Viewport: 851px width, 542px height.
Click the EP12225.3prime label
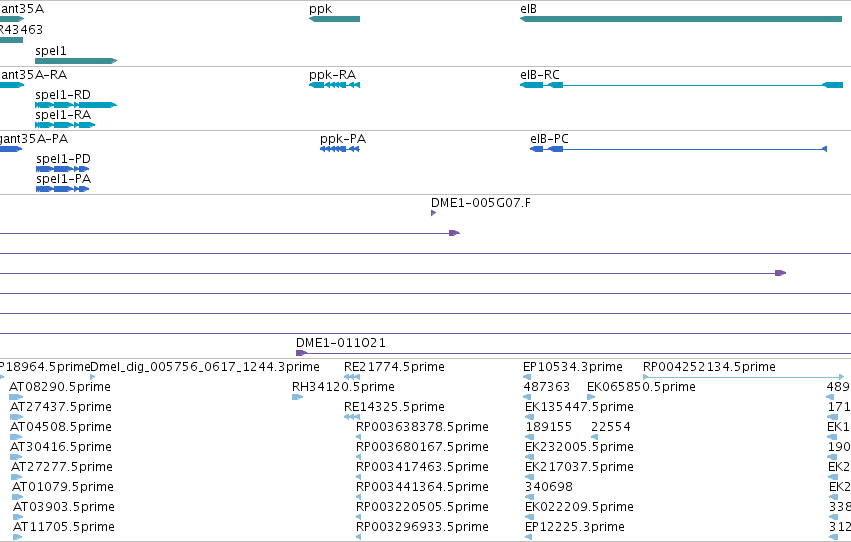pyautogui.click(x=575, y=527)
